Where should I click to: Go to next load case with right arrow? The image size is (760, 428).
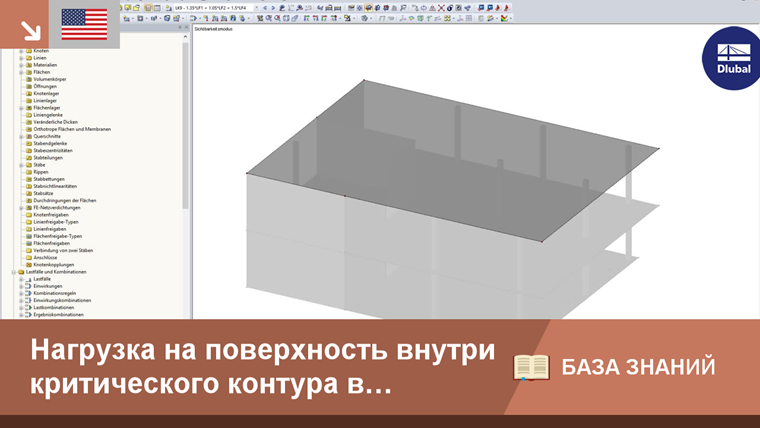tap(273, 8)
